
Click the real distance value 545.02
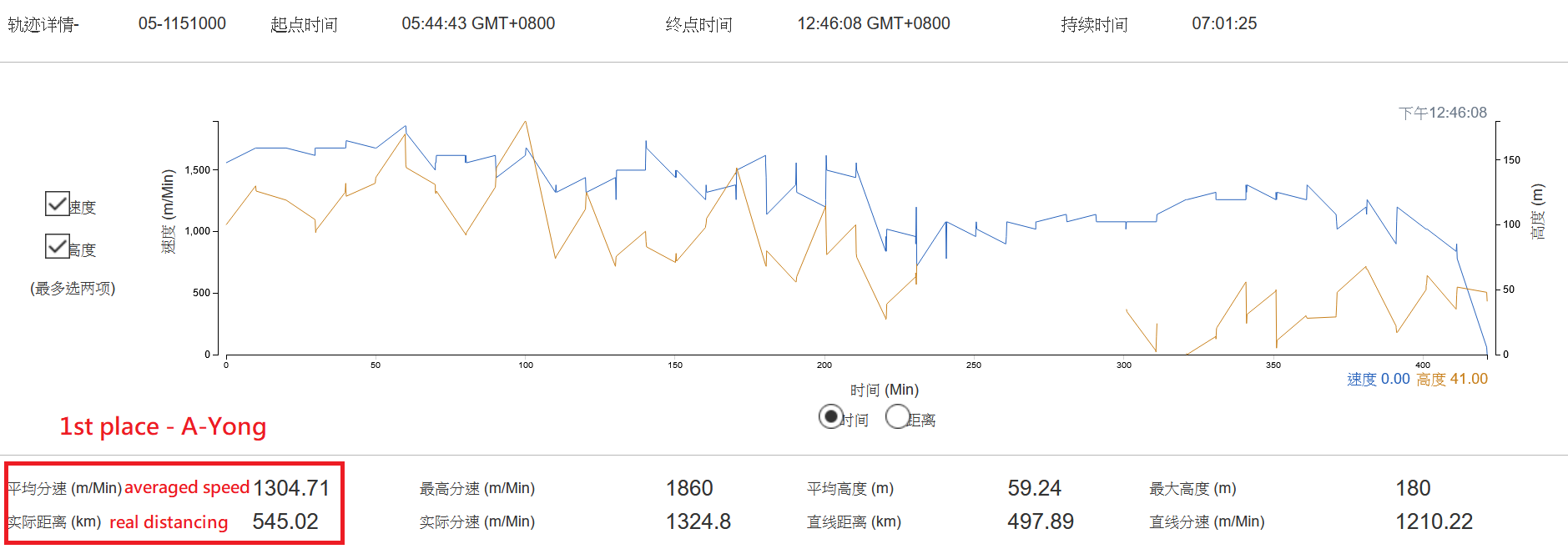tap(285, 521)
